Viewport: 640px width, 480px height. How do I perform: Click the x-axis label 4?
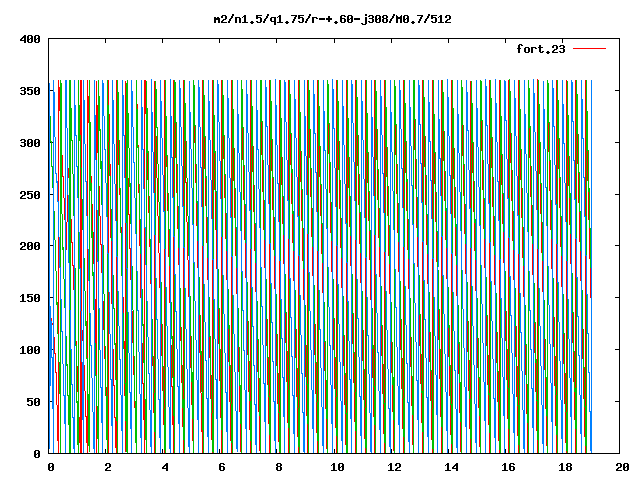164,467
